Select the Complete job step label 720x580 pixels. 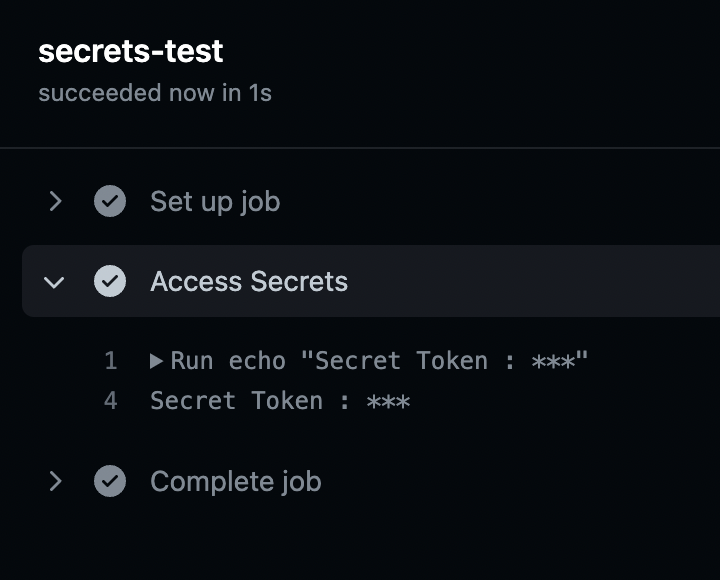[236, 482]
